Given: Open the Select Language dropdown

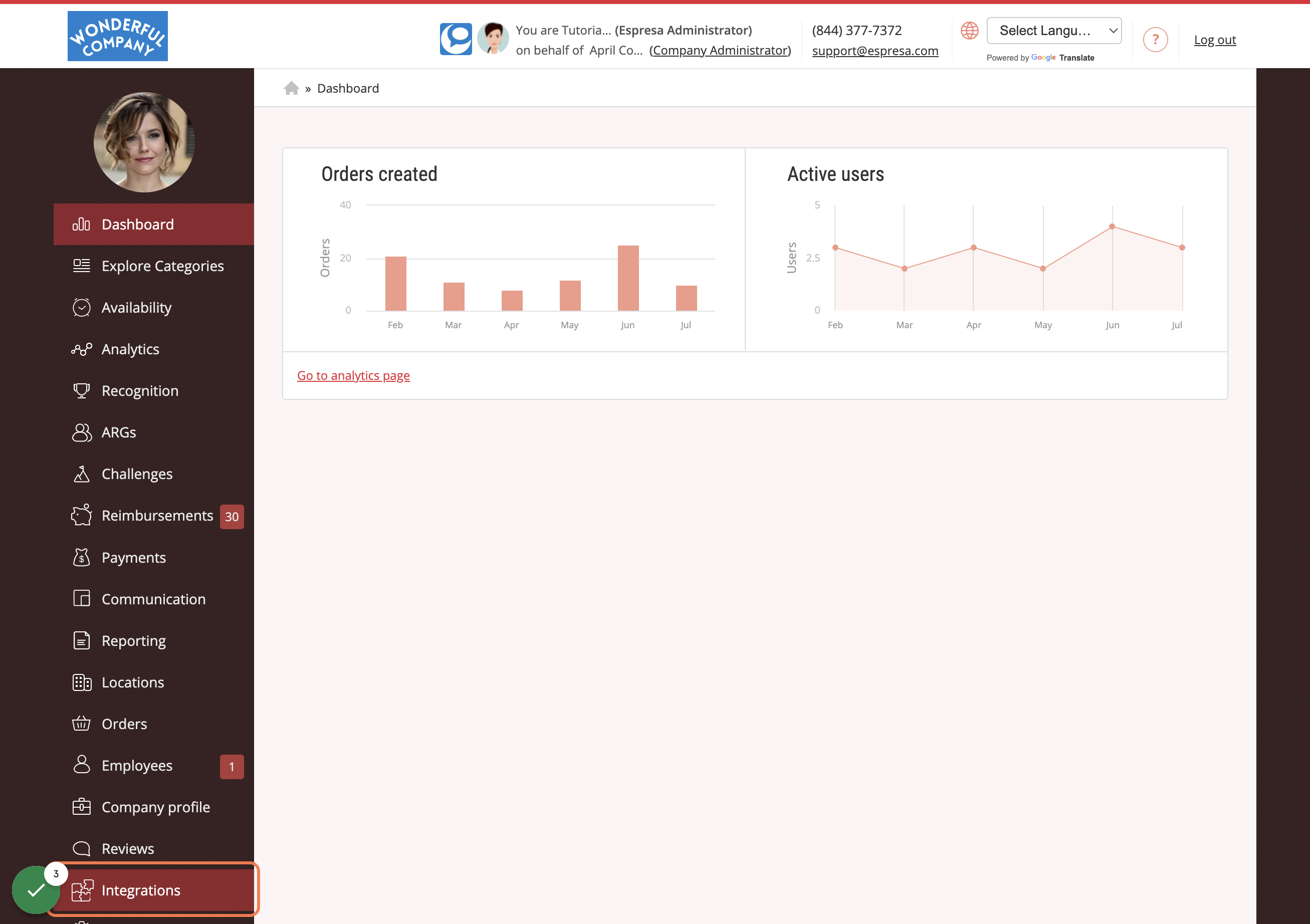Looking at the screenshot, I should point(1054,30).
